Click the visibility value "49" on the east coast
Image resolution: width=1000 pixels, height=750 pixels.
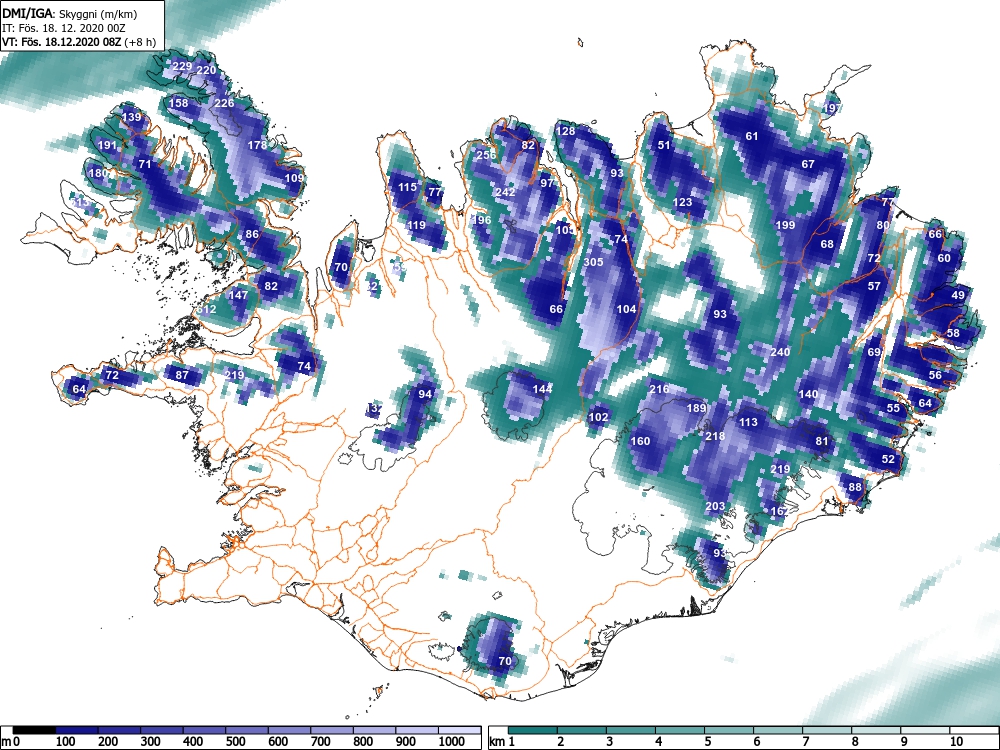pyautogui.click(x=958, y=295)
